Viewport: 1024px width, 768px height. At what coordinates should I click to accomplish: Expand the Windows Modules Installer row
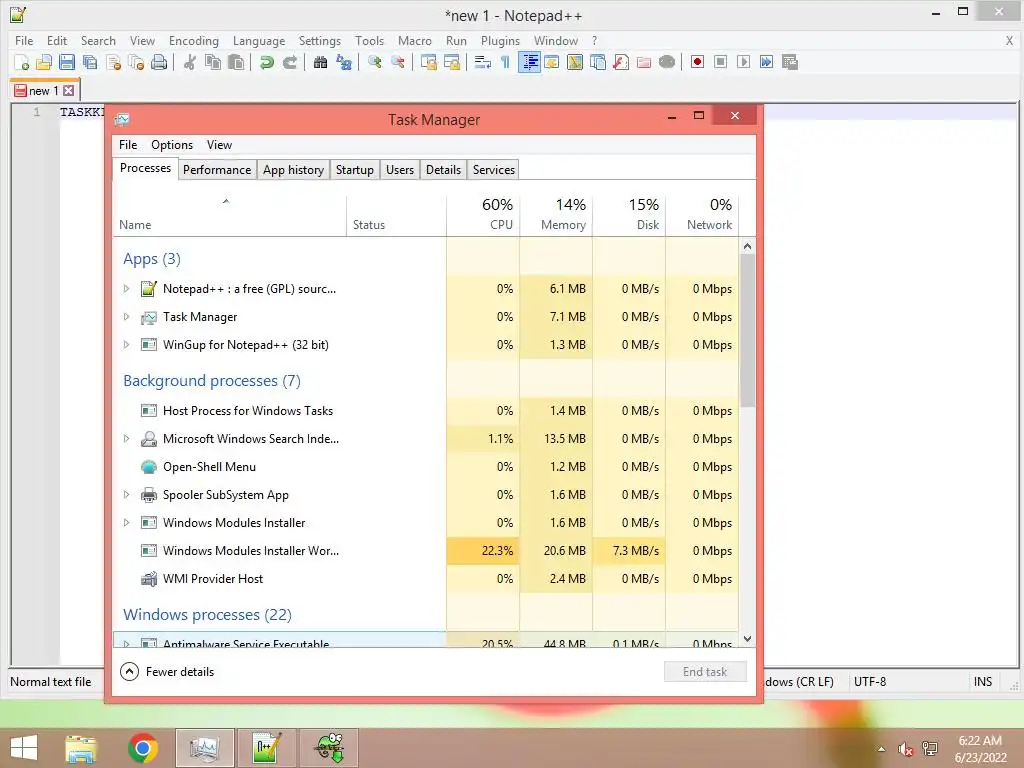pyautogui.click(x=127, y=522)
